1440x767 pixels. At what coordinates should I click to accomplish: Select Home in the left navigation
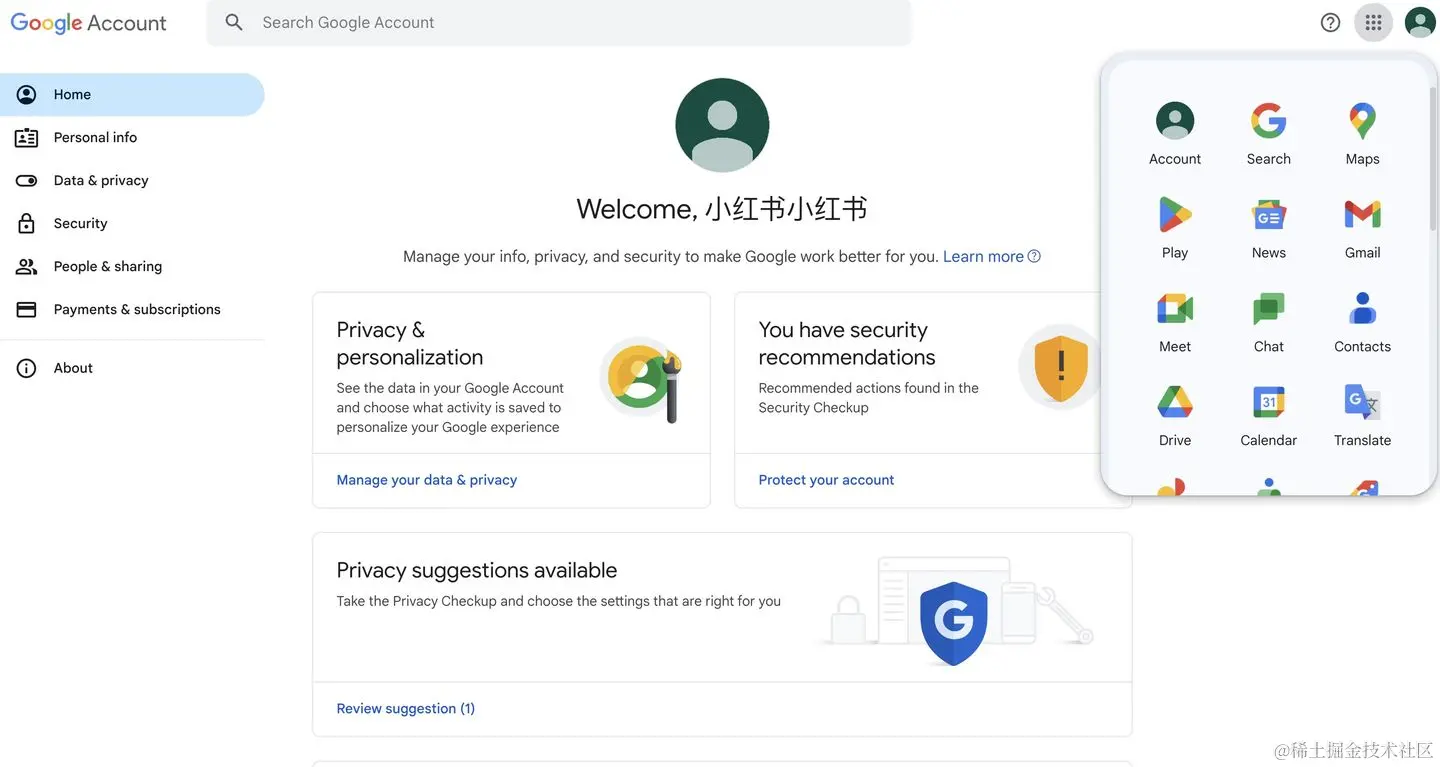132,94
